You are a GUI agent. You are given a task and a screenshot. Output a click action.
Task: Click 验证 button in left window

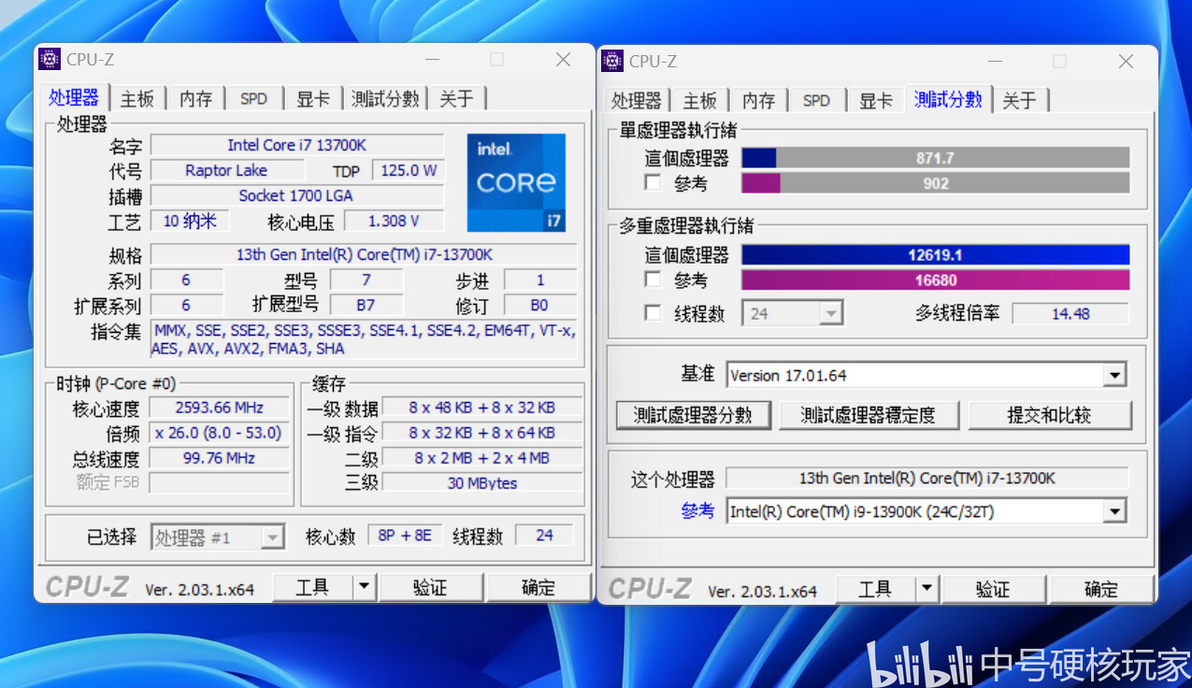pyautogui.click(x=430, y=586)
